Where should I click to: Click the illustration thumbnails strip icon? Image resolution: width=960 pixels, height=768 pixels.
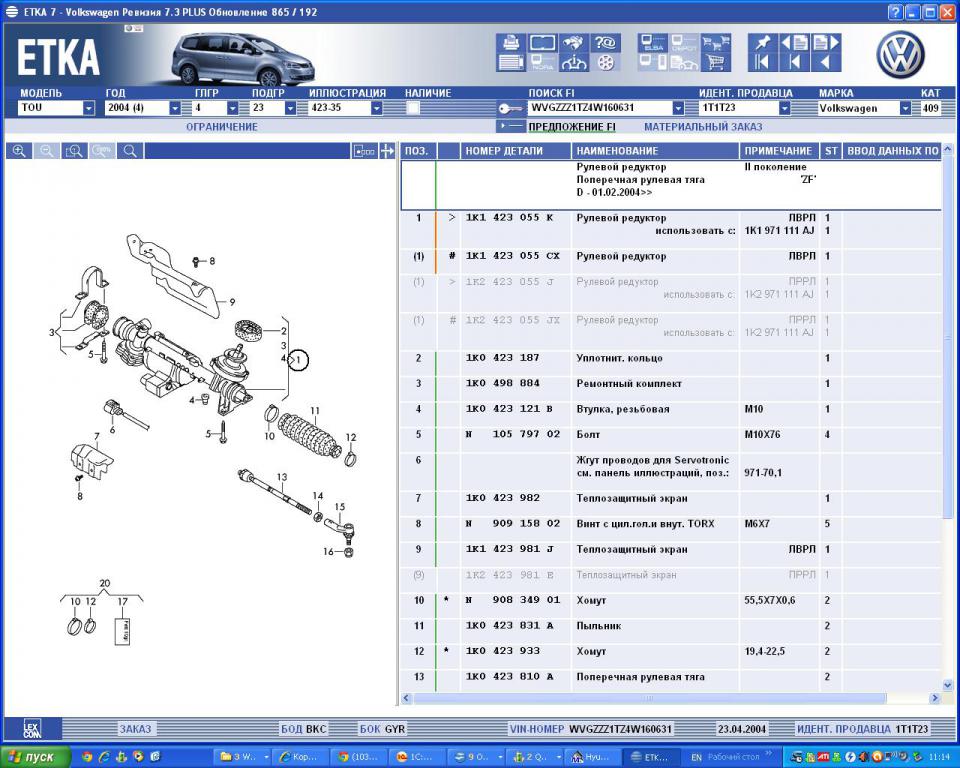[364, 151]
